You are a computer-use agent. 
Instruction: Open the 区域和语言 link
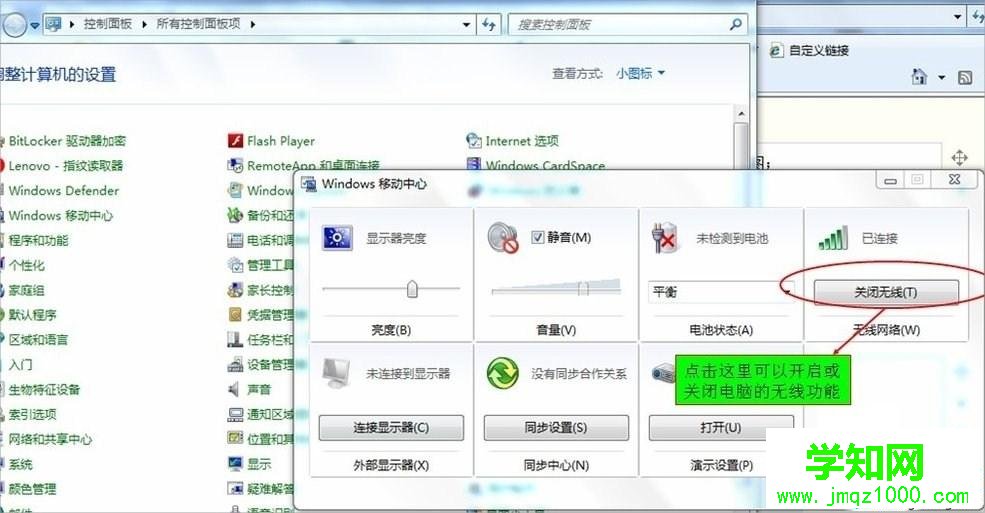(x=38, y=340)
